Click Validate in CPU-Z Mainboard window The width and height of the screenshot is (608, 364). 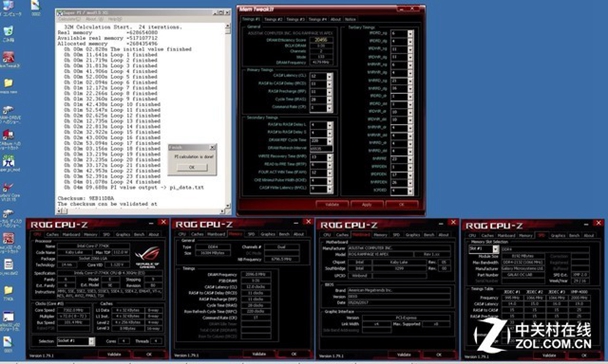(x=404, y=354)
